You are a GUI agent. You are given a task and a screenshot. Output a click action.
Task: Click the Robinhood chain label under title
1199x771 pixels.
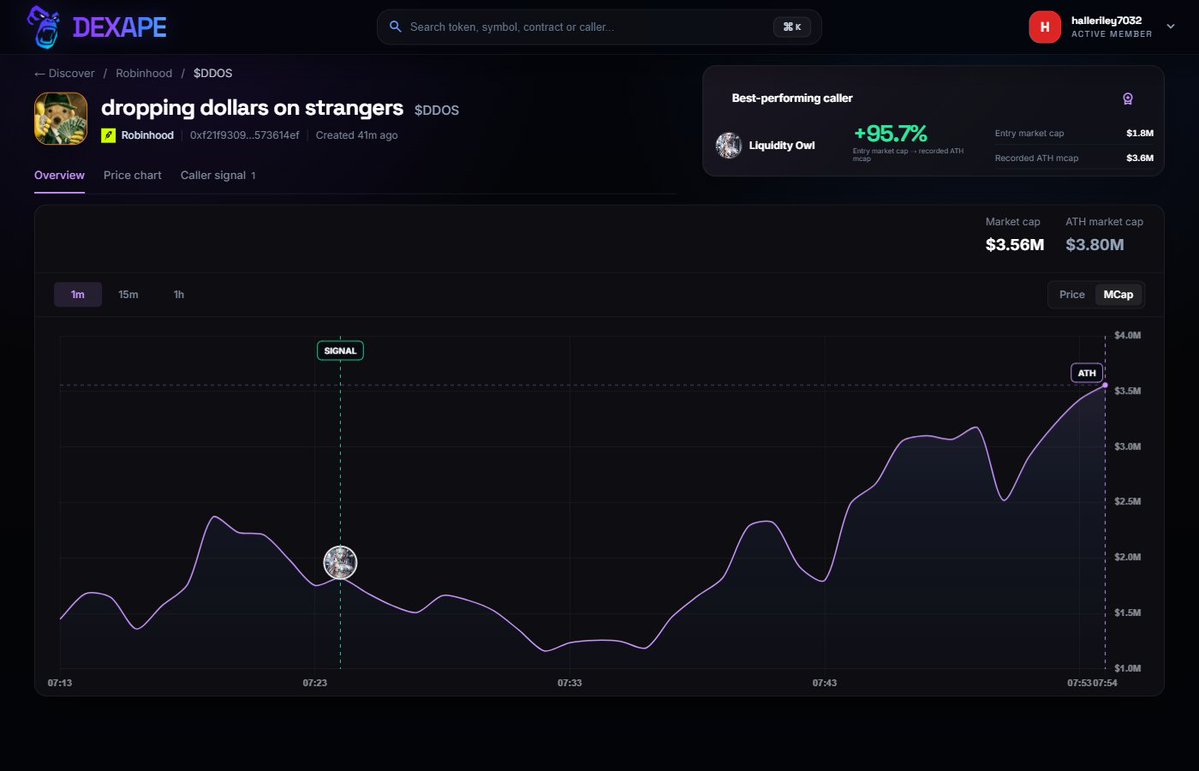click(x=147, y=135)
